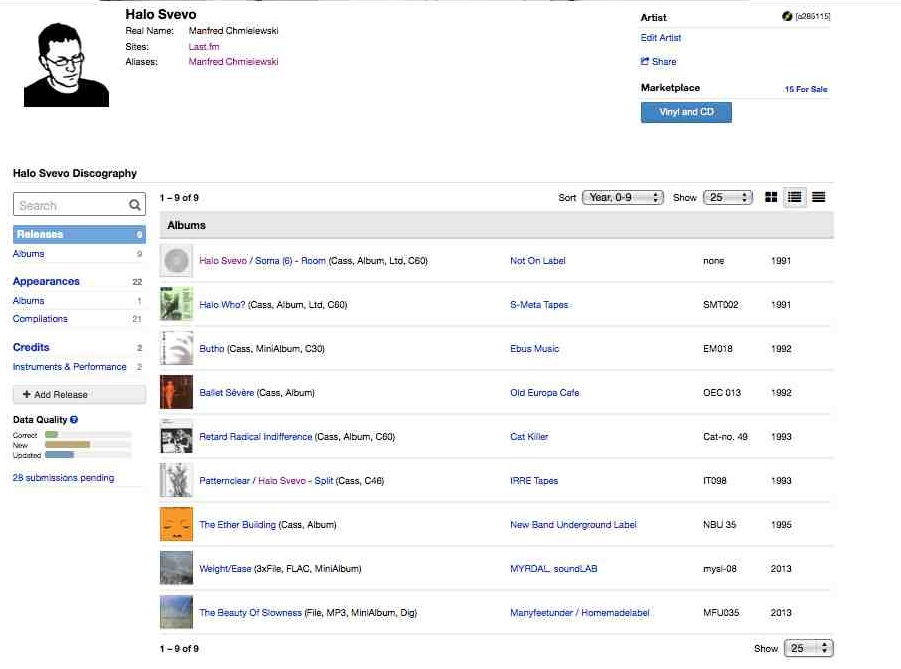Open the top Show 25 dropdown

(x=727, y=197)
